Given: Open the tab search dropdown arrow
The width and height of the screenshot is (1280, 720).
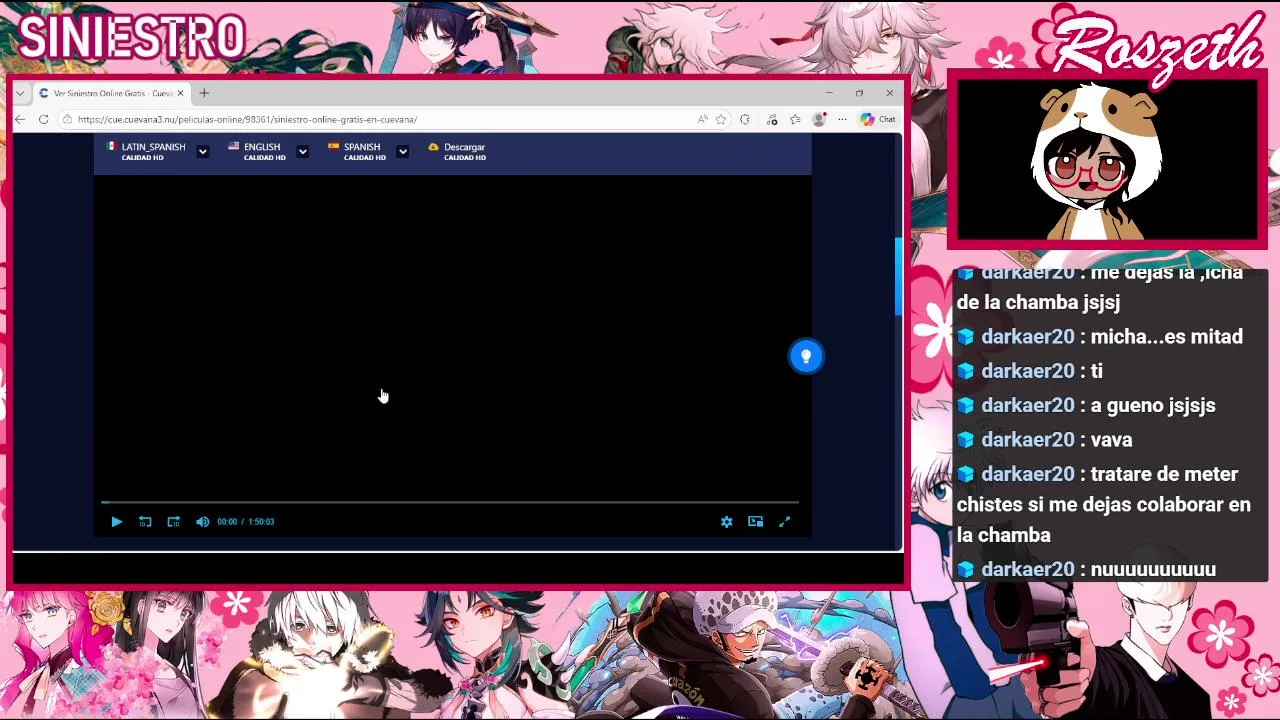Looking at the screenshot, I should tap(20, 93).
